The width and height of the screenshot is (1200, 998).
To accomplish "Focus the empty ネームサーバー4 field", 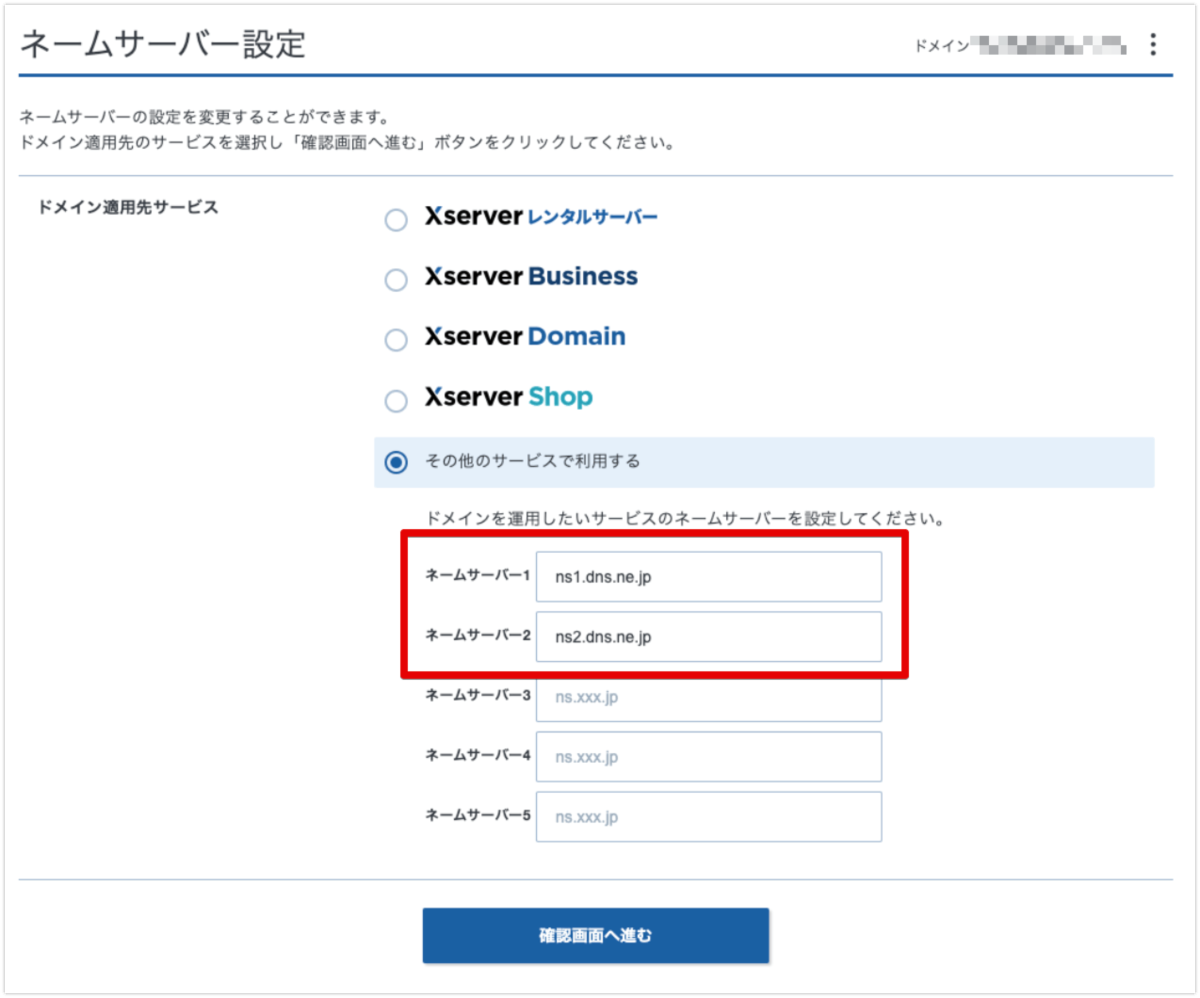I will (708, 757).
